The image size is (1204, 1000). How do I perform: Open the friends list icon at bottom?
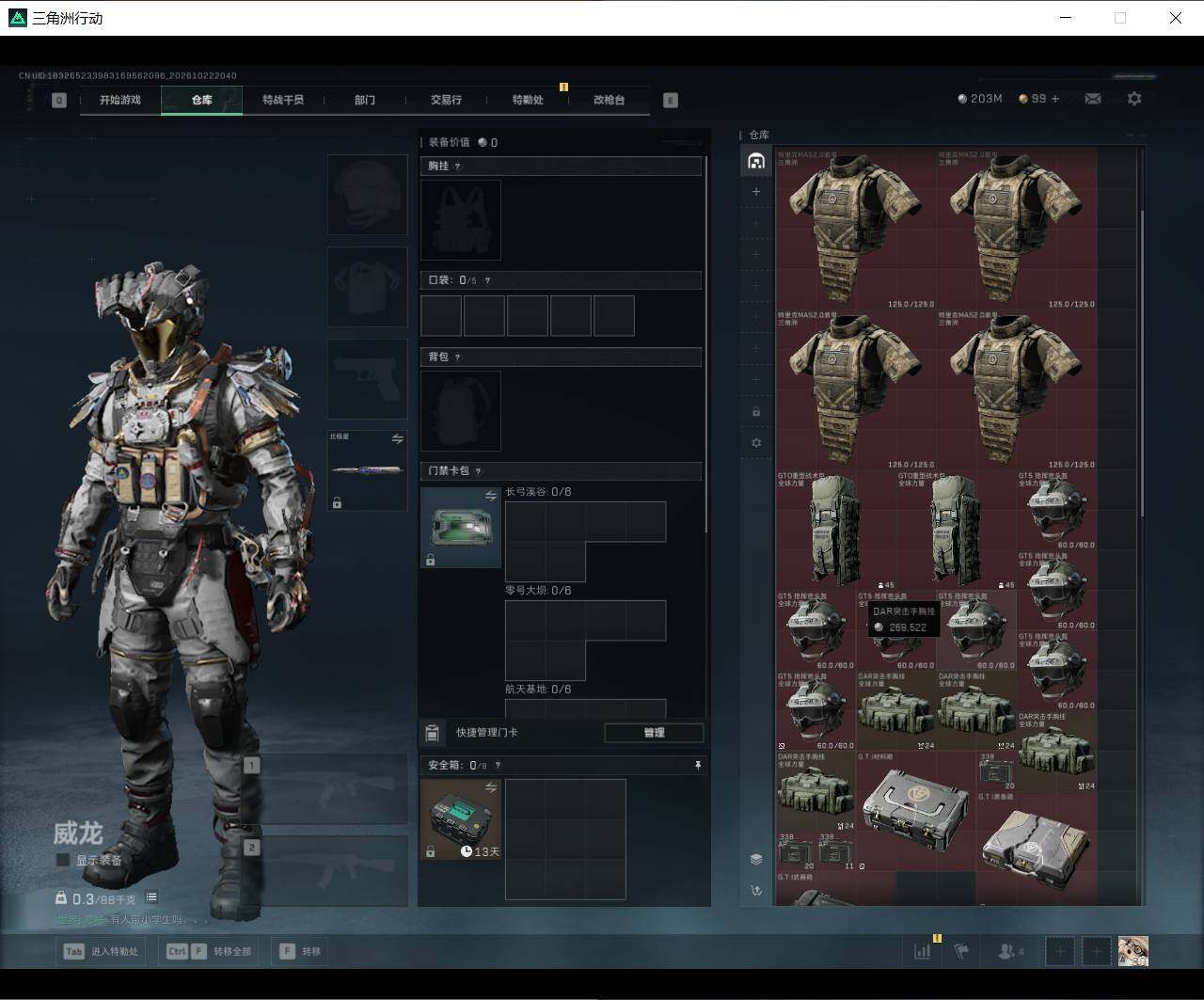(x=1010, y=951)
